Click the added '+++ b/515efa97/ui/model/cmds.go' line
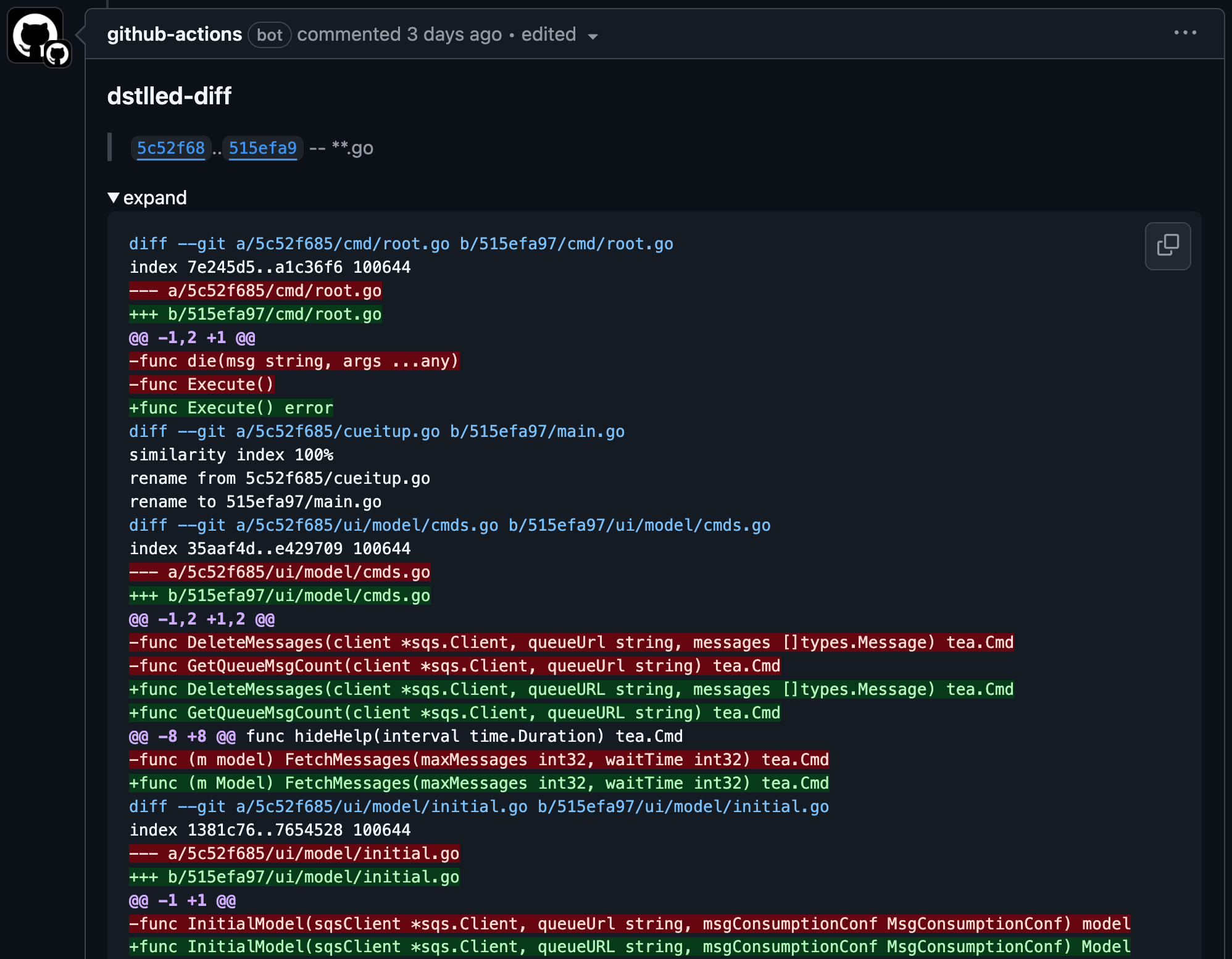The width and height of the screenshot is (1232, 959). point(280,596)
